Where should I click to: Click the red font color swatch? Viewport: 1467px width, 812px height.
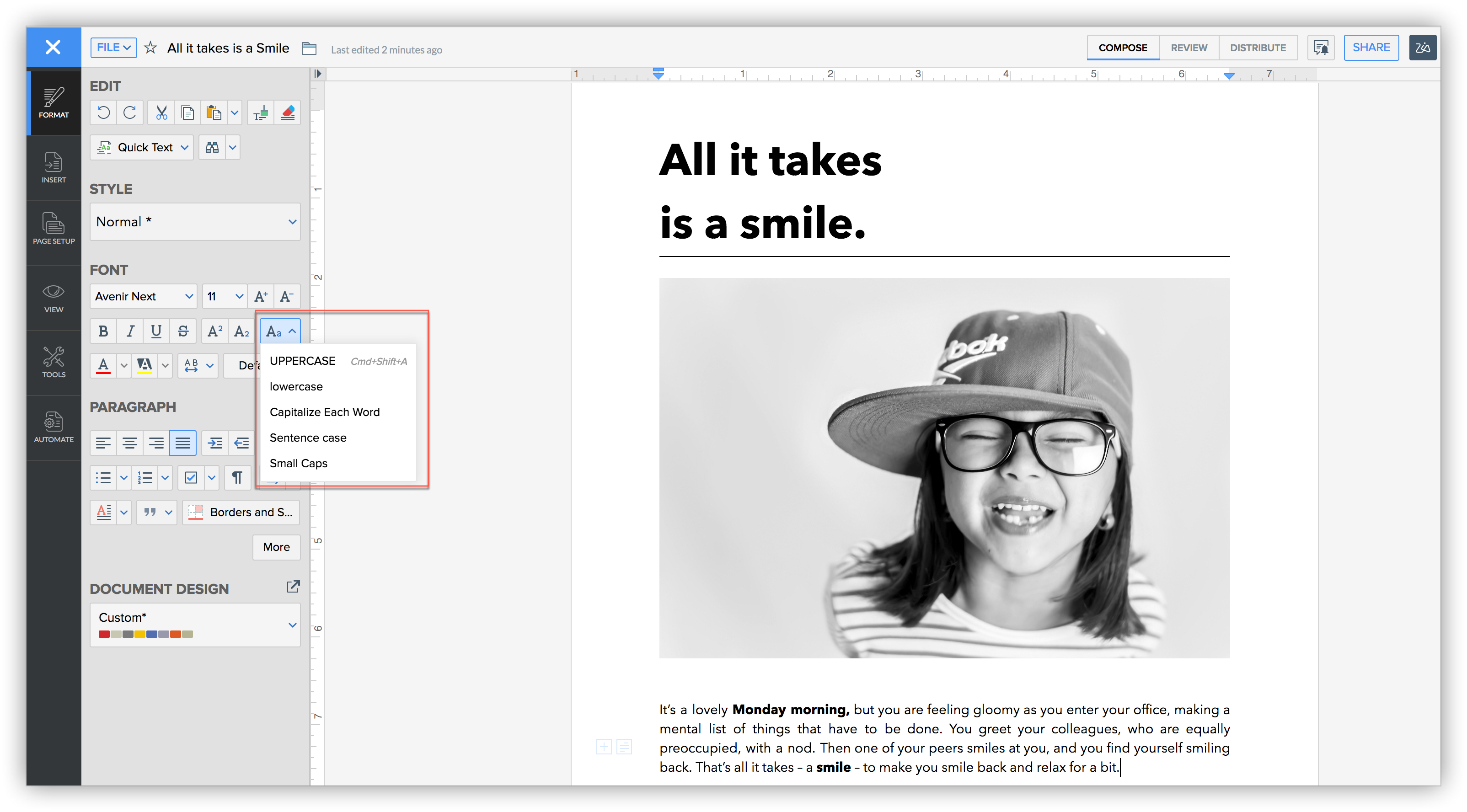103,365
